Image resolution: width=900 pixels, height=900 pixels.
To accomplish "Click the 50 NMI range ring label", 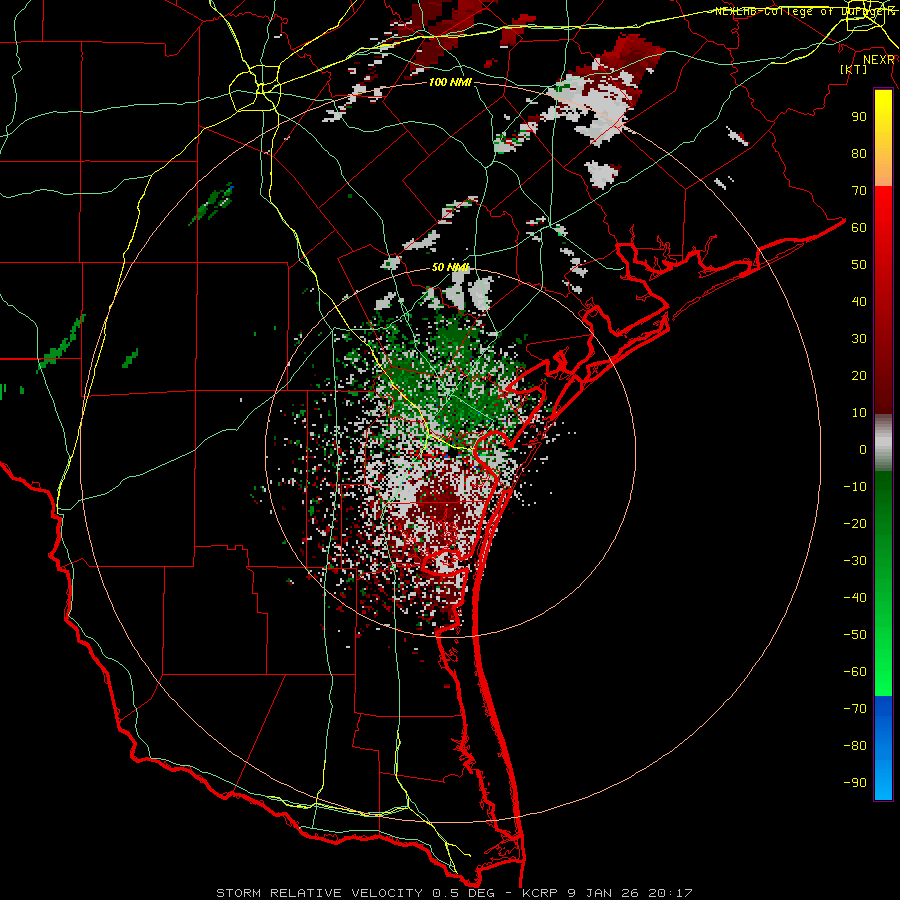I will 450,267.
